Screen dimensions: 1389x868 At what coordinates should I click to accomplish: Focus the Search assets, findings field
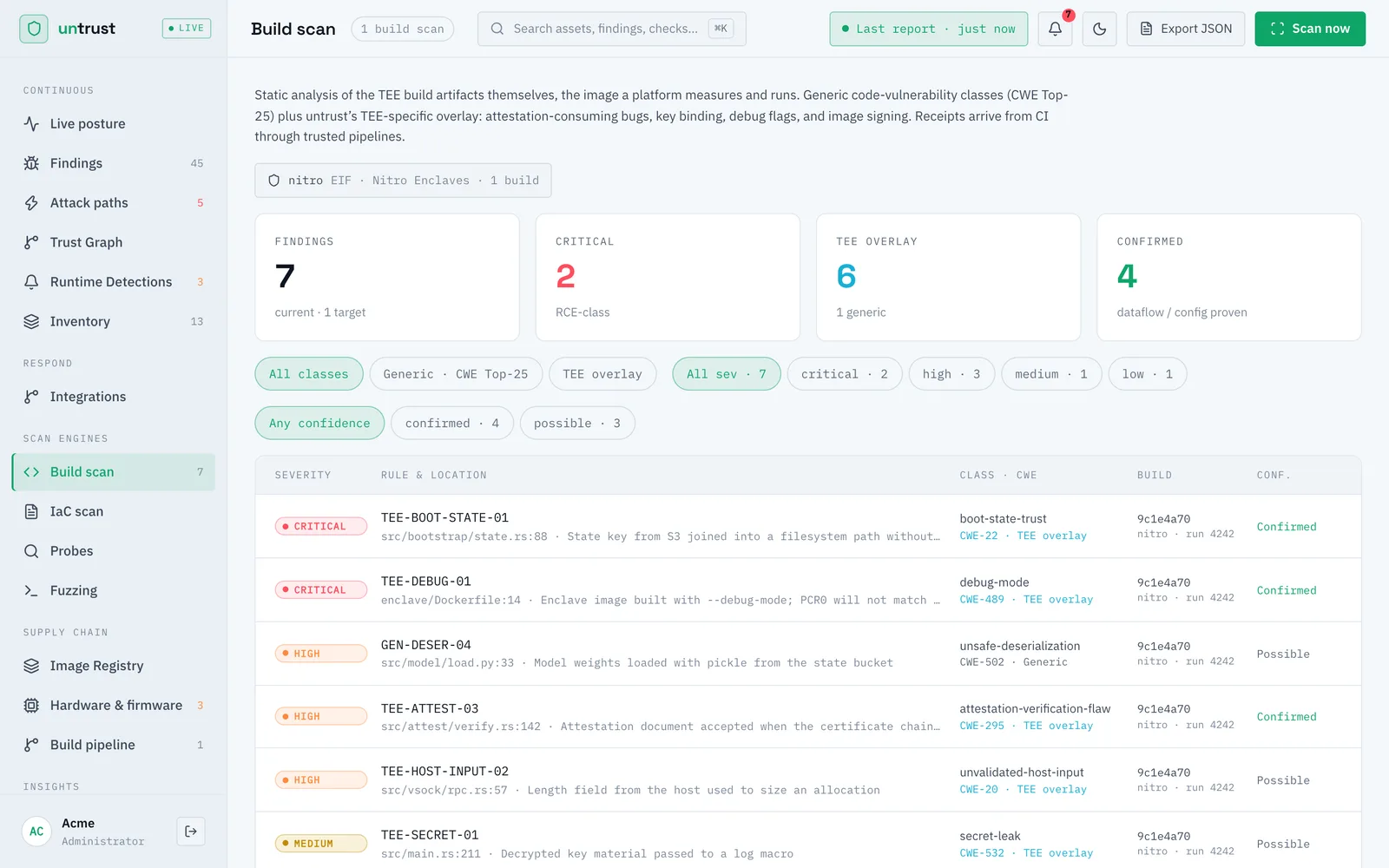(x=612, y=29)
